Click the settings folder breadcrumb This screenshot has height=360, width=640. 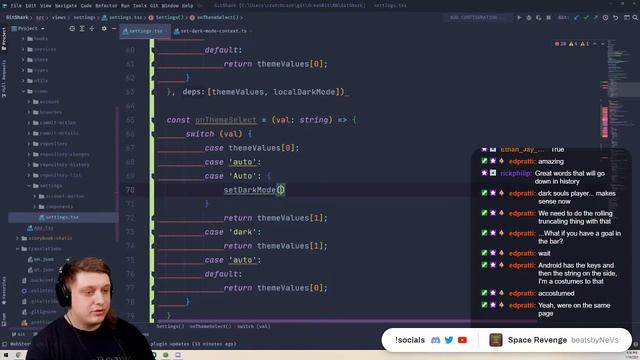(x=84, y=18)
